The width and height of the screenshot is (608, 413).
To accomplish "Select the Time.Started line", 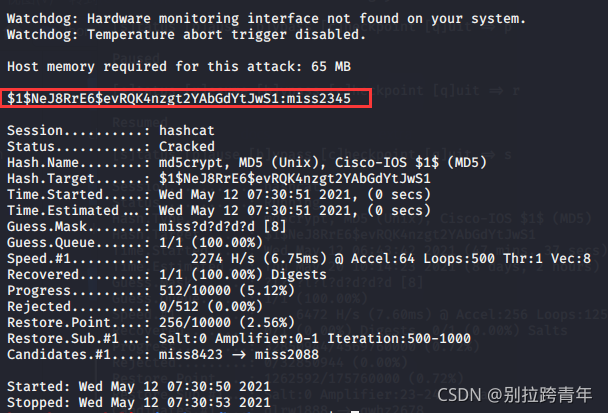I will [219, 194].
